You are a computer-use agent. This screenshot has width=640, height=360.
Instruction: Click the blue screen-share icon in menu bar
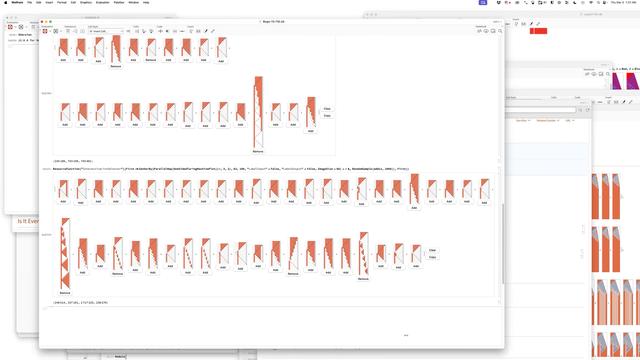483,2
